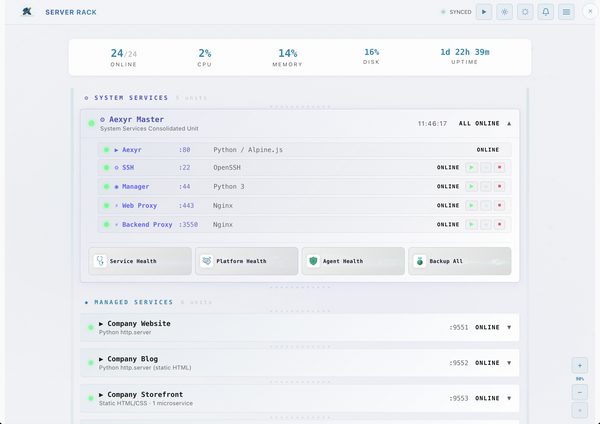Click the Company Website title

[x=139, y=323]
